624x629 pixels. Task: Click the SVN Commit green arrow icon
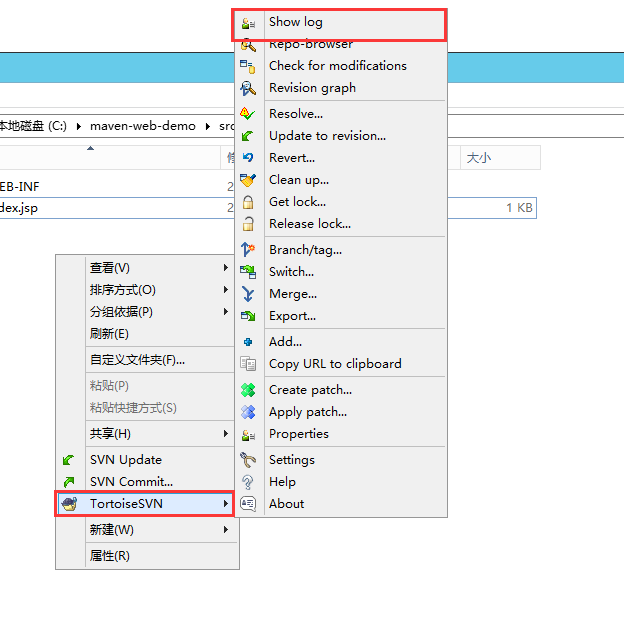click(x=69, y=482)
